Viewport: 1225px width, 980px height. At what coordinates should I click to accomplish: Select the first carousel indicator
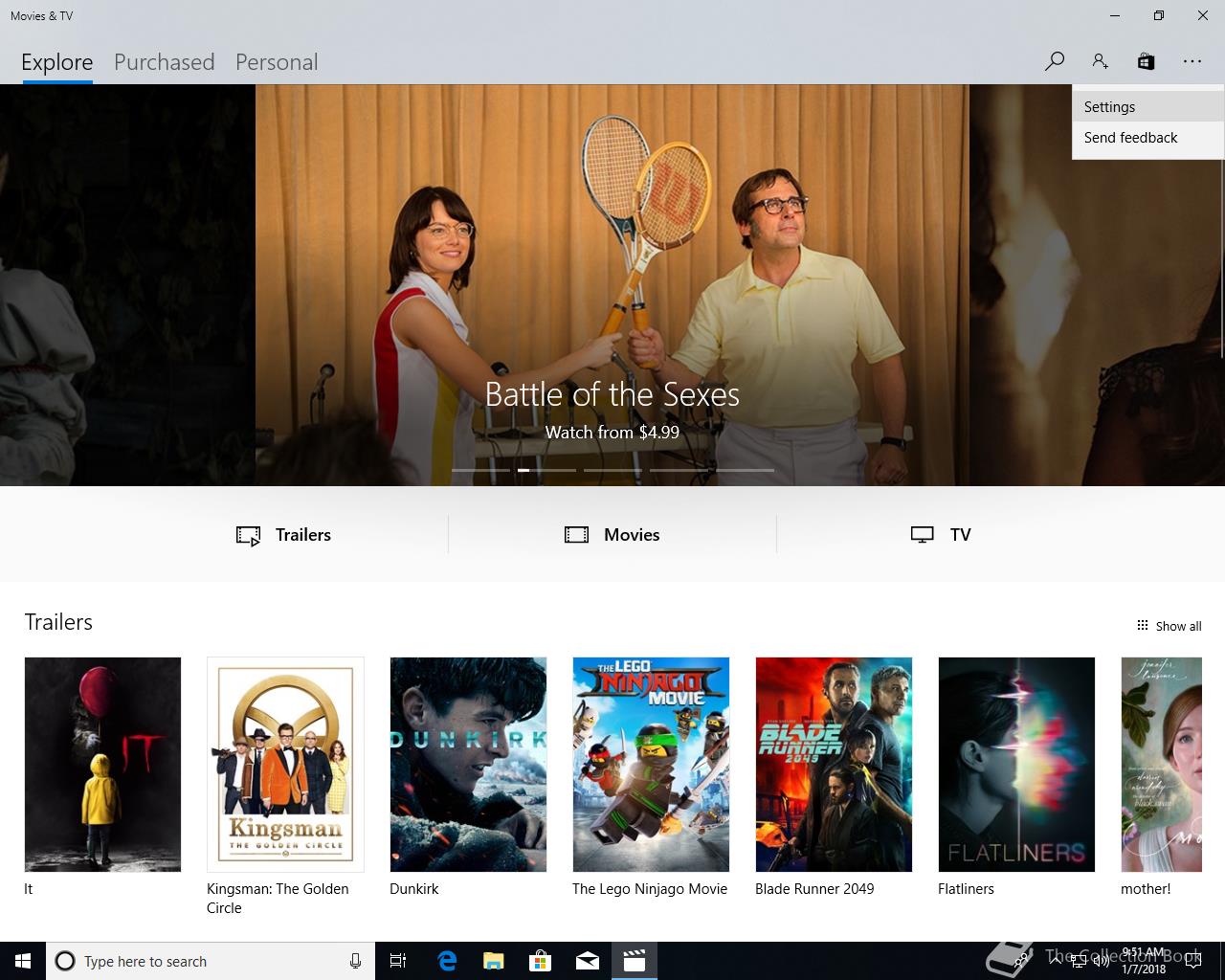(480, 470)
